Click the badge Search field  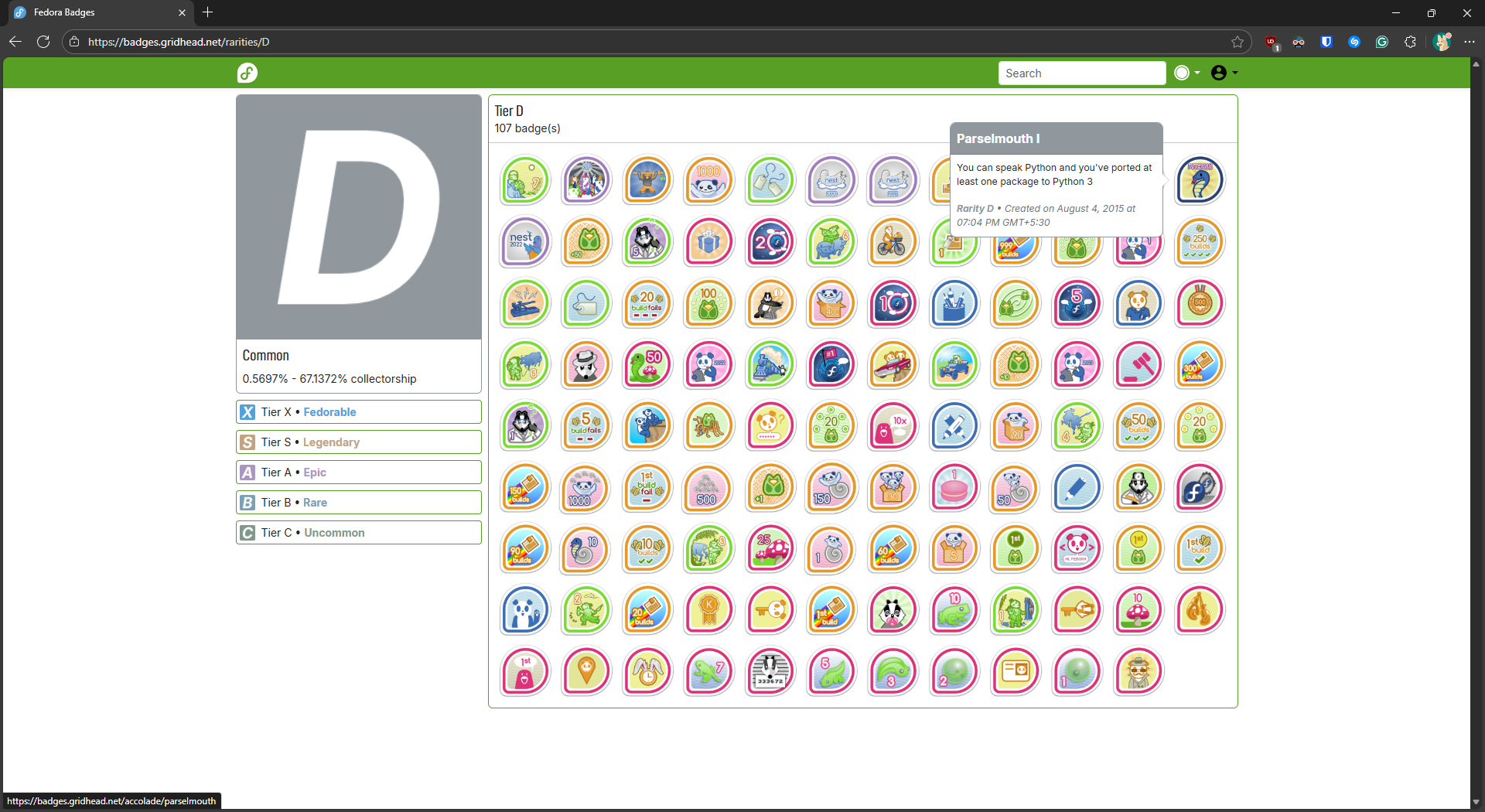point(1081,73)
